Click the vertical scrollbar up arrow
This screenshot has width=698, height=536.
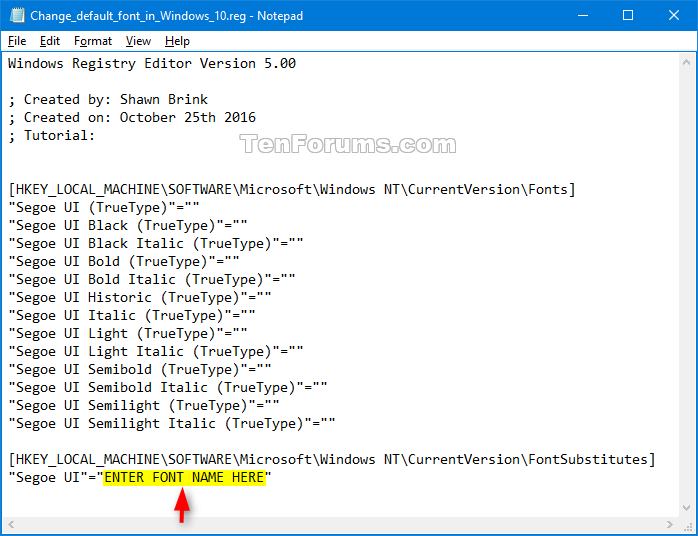point(686,63)
